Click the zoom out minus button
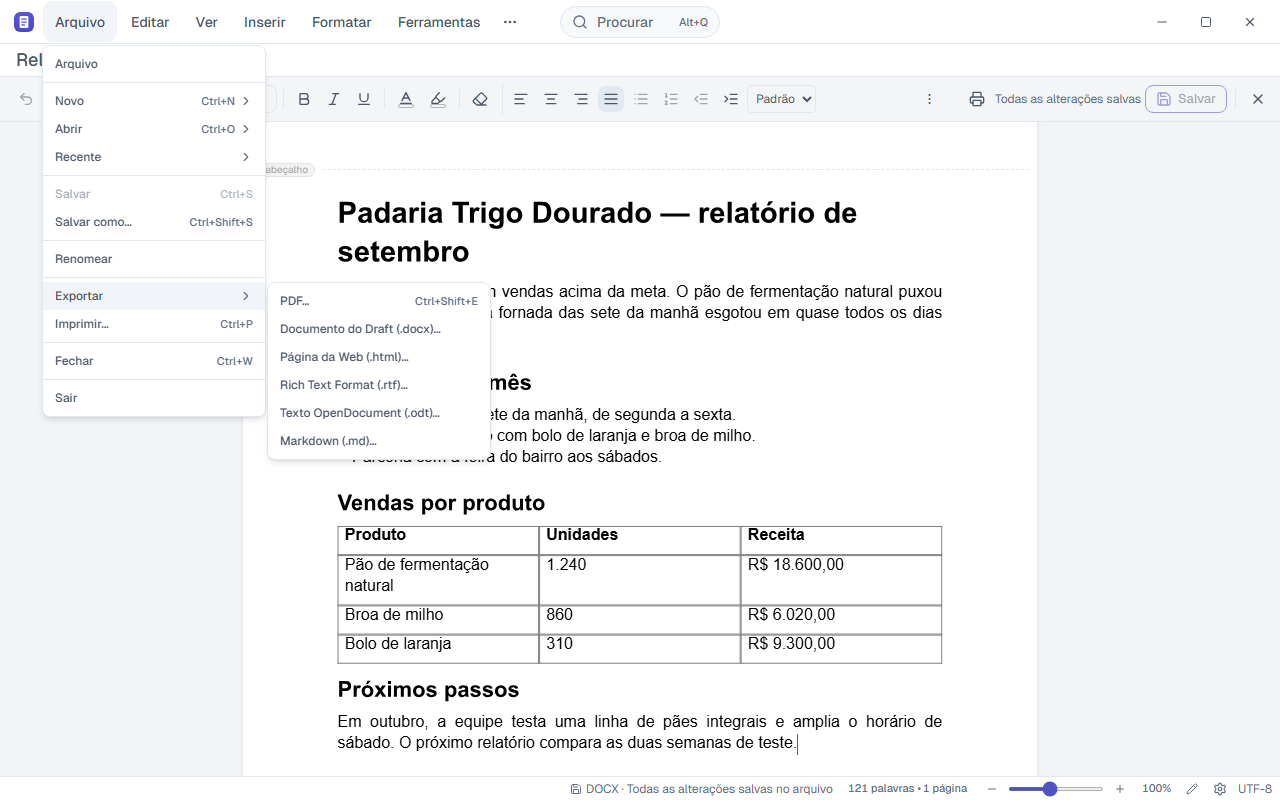The image size is (1280, 800). click(991, 789)
